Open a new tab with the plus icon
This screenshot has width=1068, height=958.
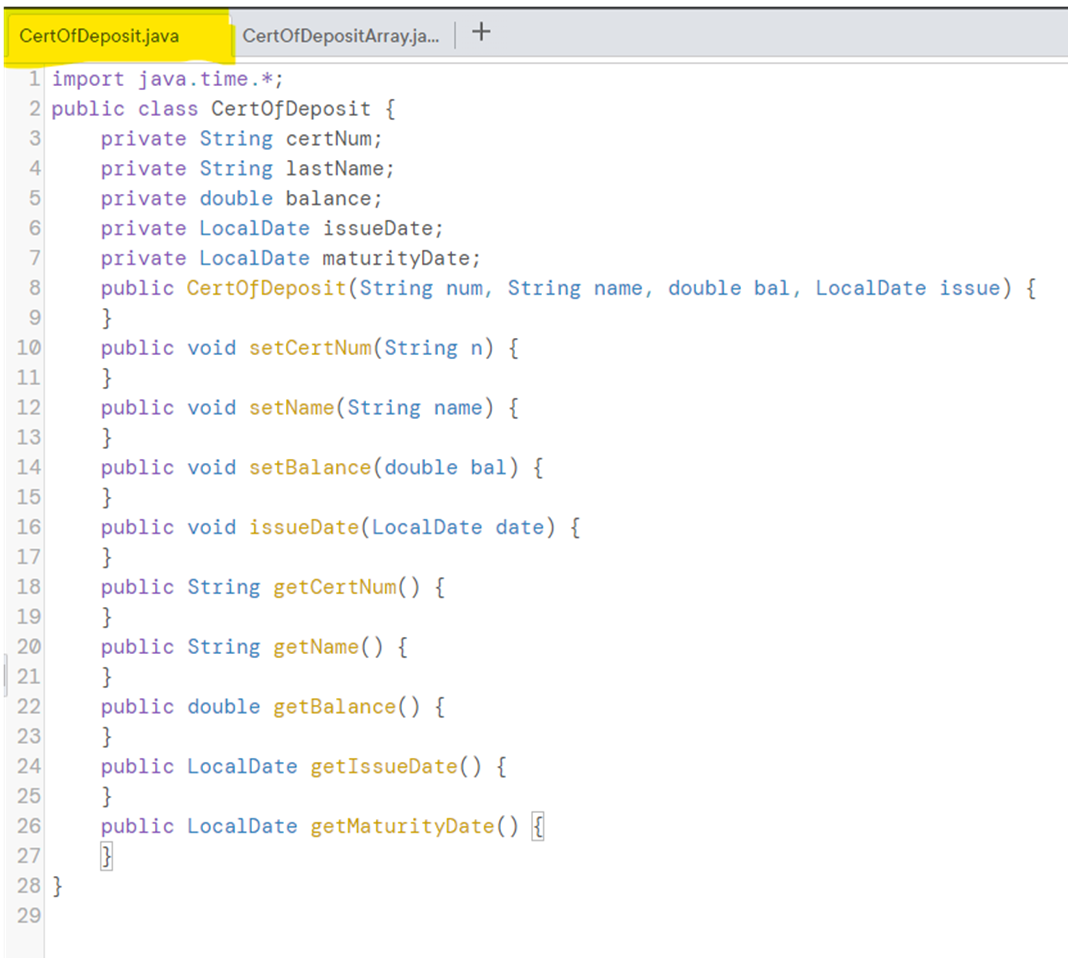[480, 32]
